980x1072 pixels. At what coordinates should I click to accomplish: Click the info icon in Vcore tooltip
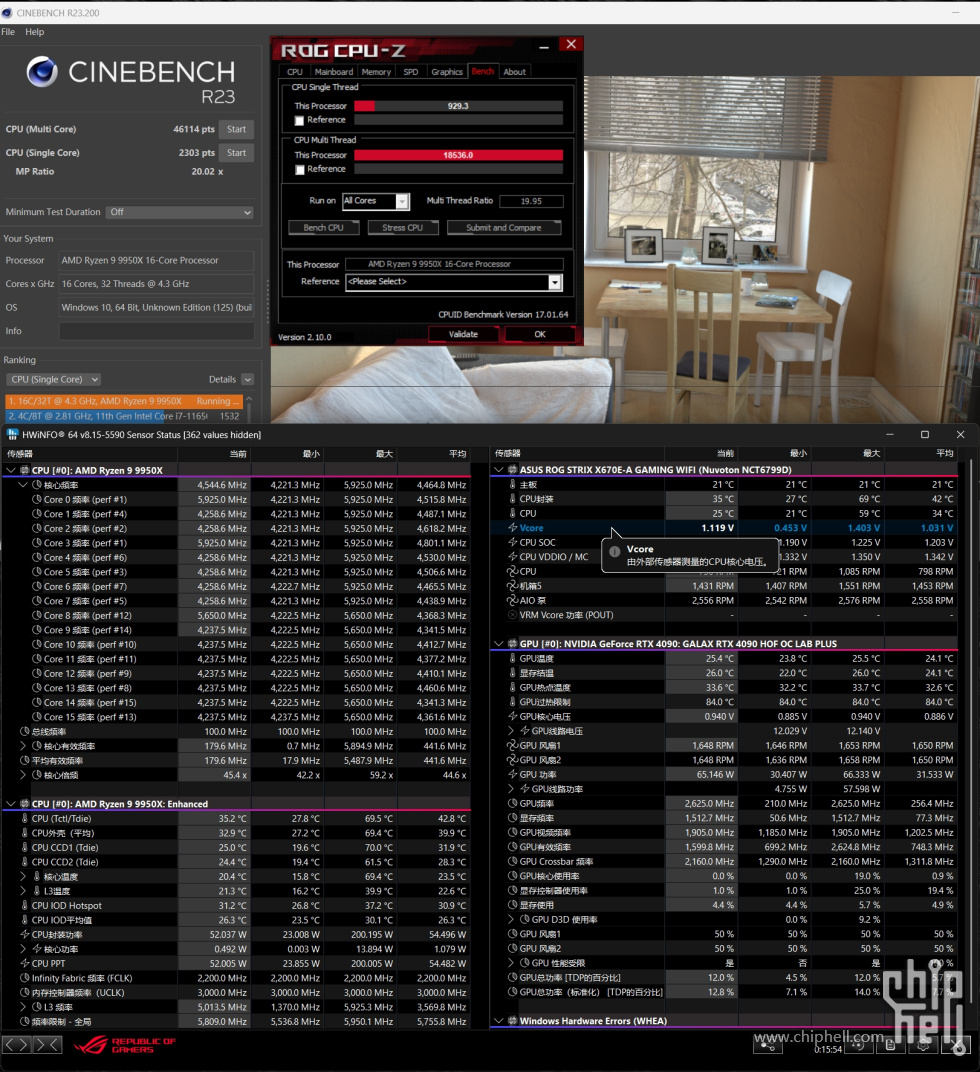[x=615, y=551]
